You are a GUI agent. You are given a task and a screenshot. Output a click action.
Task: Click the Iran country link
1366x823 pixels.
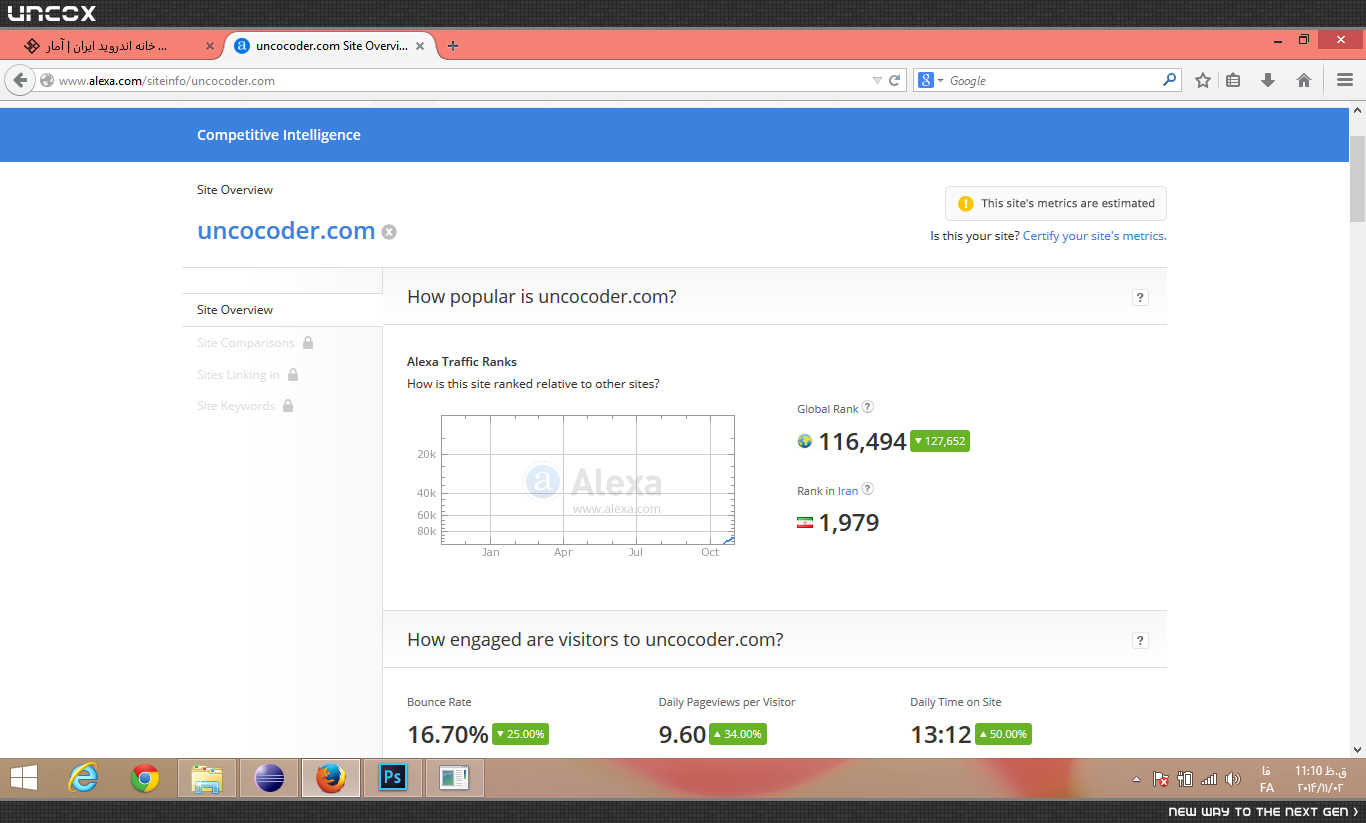[x=848, y=491]
